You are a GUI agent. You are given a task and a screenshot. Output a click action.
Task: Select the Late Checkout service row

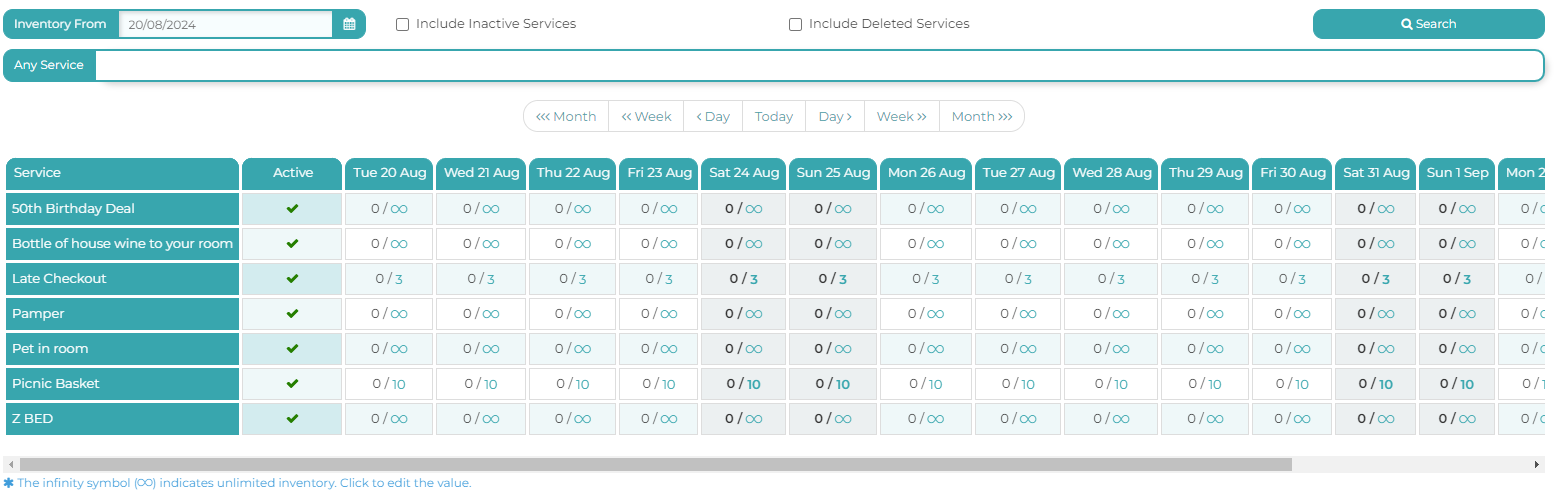(122, 279)
